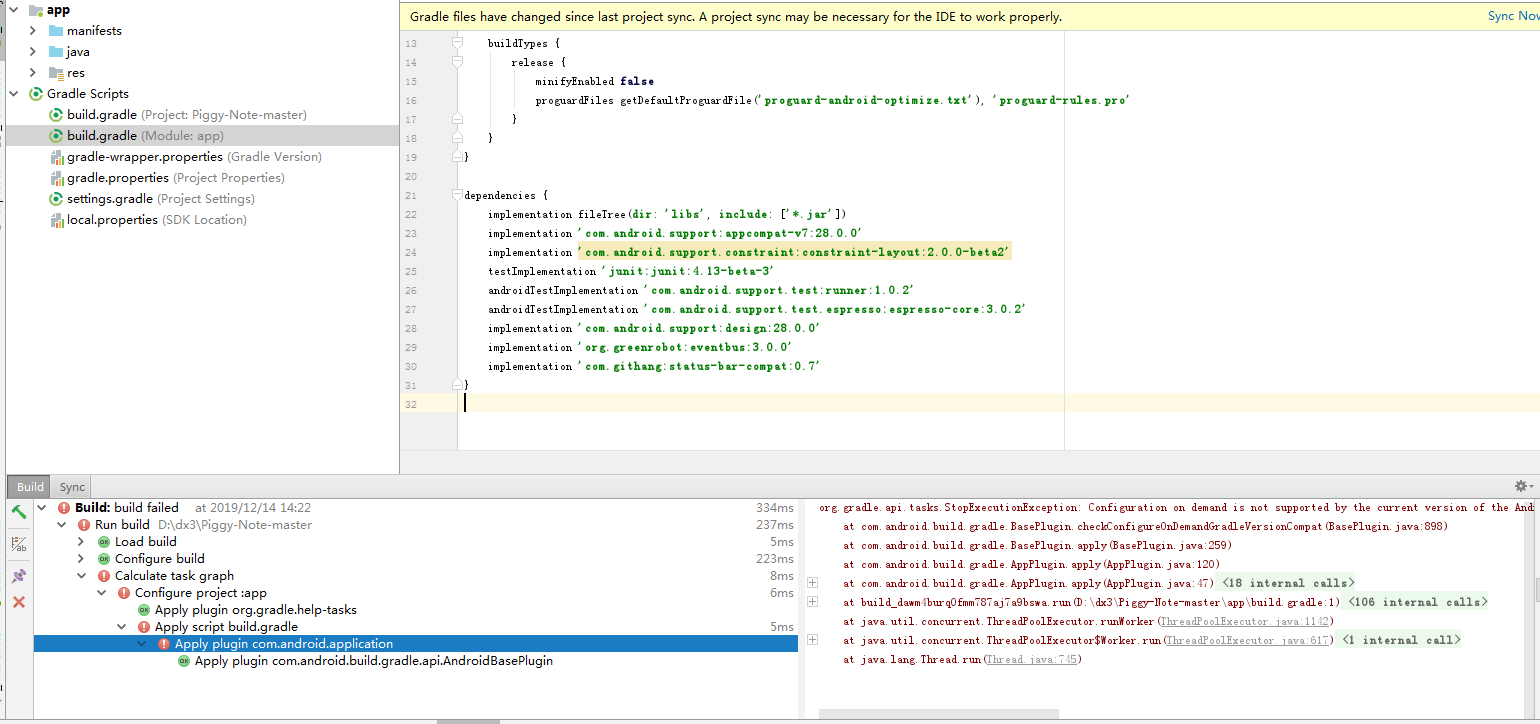This screenshot has height=724, width=1540.
Task: Click the Sync Now link in the banner
Action: click(1513, 16)
